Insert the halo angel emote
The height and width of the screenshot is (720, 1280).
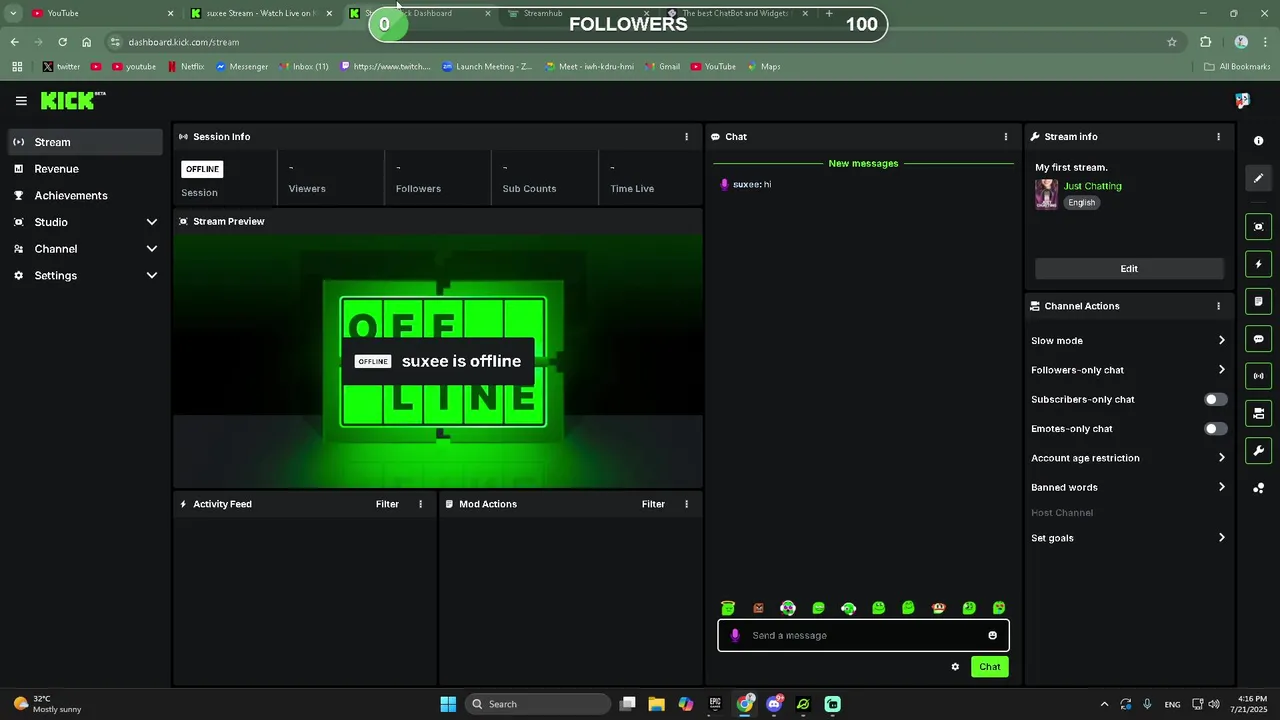click(728, 608)
